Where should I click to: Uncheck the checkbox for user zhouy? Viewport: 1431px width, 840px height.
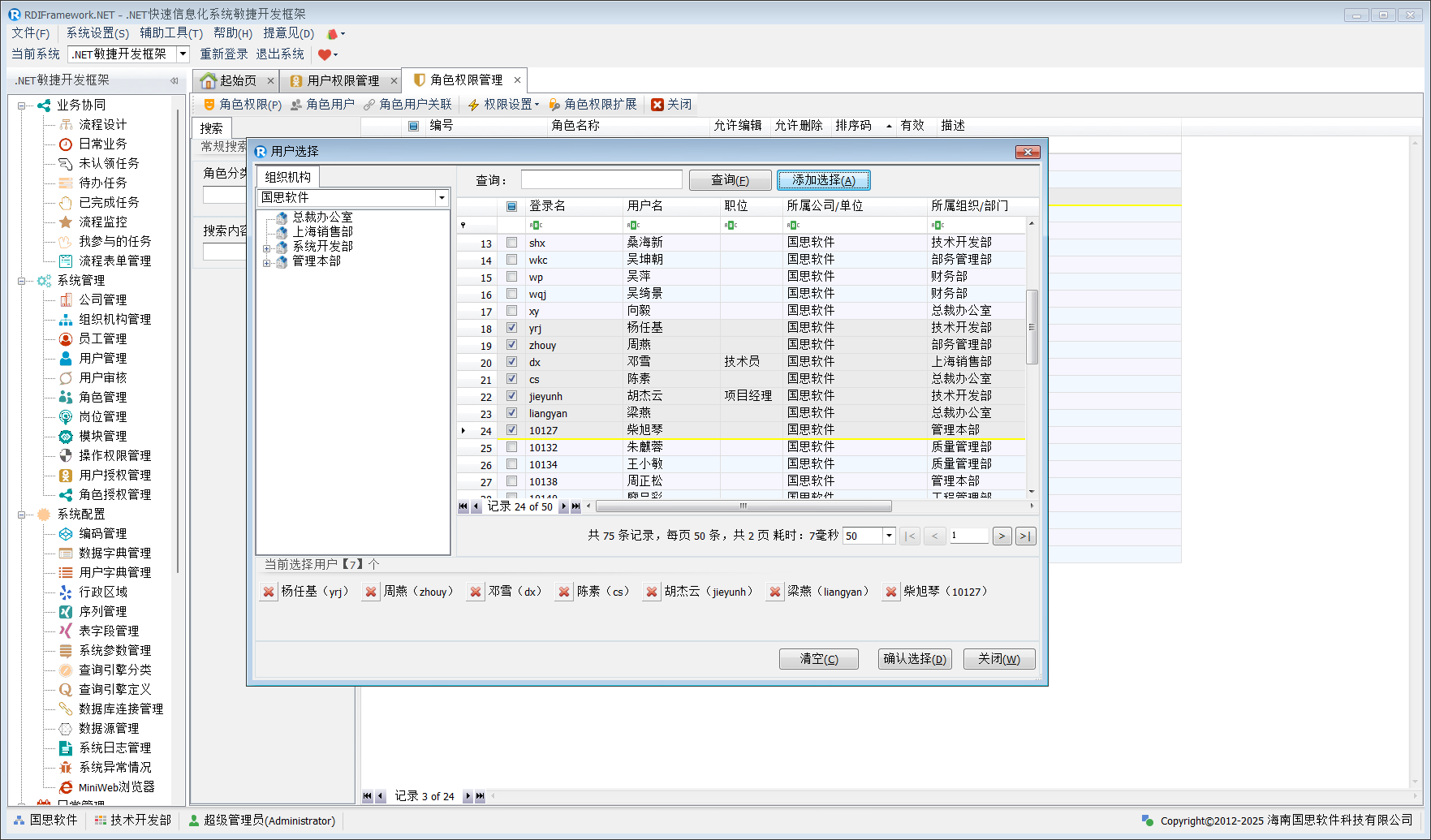(511, 345)
